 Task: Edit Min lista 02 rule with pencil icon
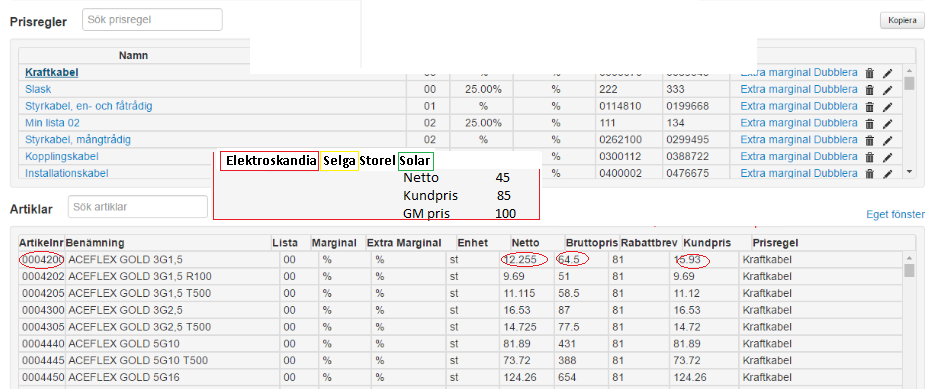tap(887, 124)
